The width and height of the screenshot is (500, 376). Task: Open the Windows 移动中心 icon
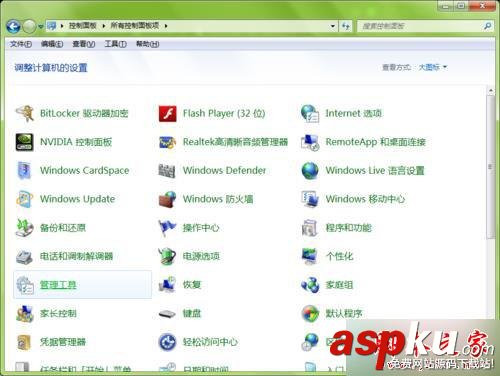pyautogui.click(x=310, y=199)
